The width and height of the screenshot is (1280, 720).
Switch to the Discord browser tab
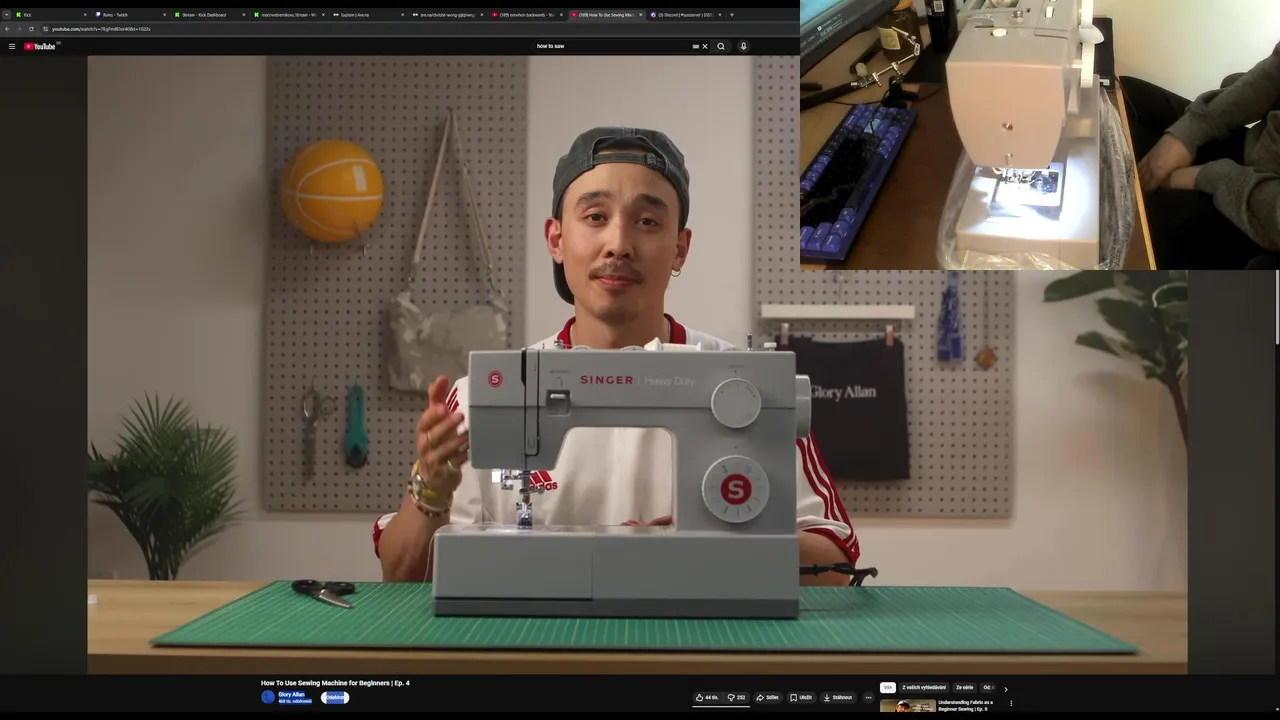(x=685, y=15)
